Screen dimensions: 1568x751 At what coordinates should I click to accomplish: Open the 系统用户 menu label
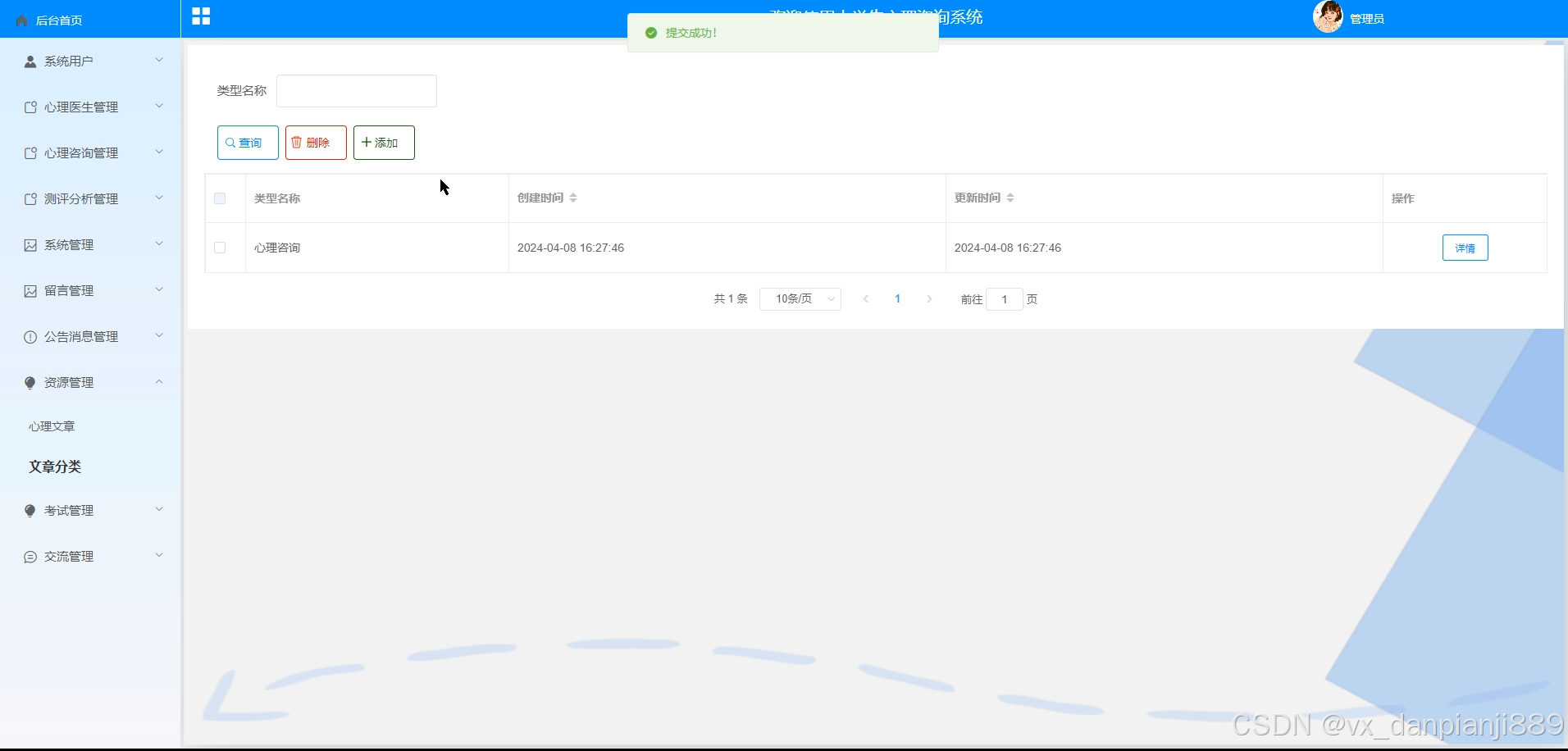(x=69, y=61)
